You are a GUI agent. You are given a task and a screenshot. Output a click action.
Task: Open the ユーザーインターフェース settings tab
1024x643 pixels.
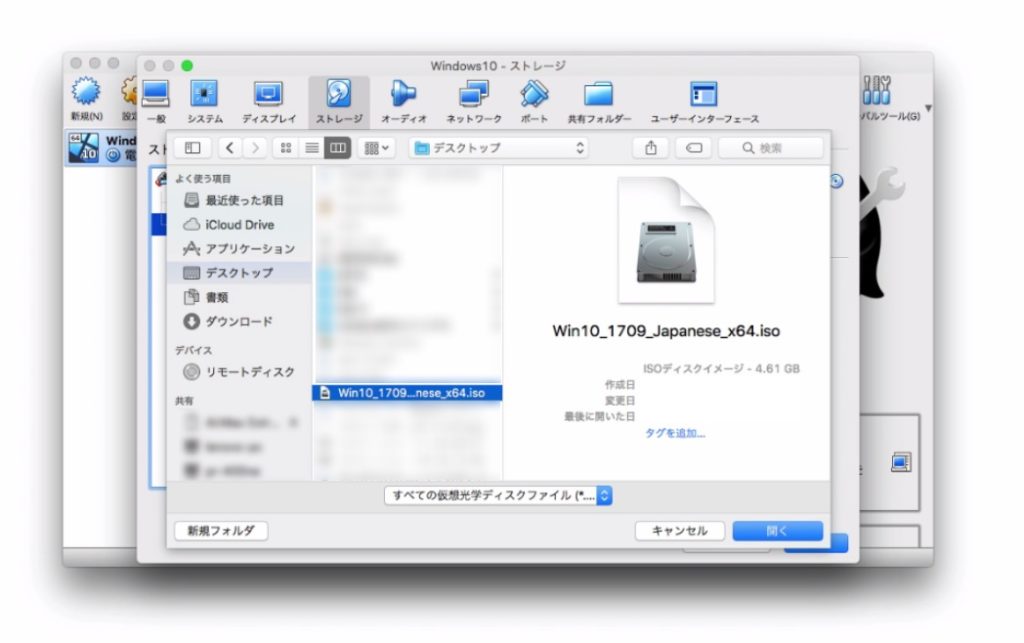(x=704, y=102)
